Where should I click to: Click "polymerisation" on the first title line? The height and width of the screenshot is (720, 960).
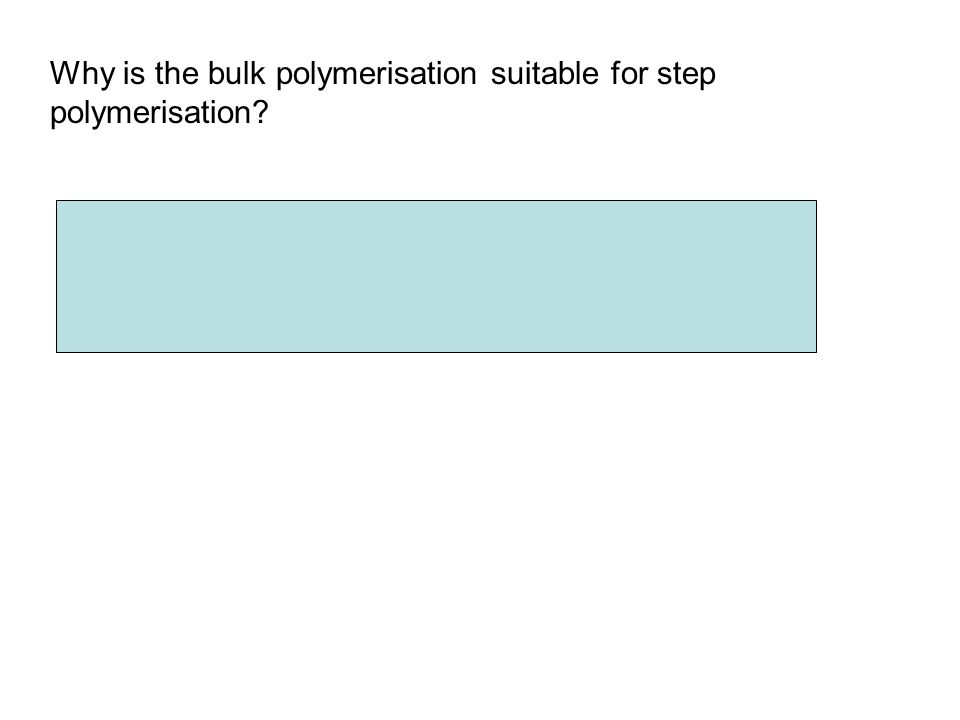point(376,75)
